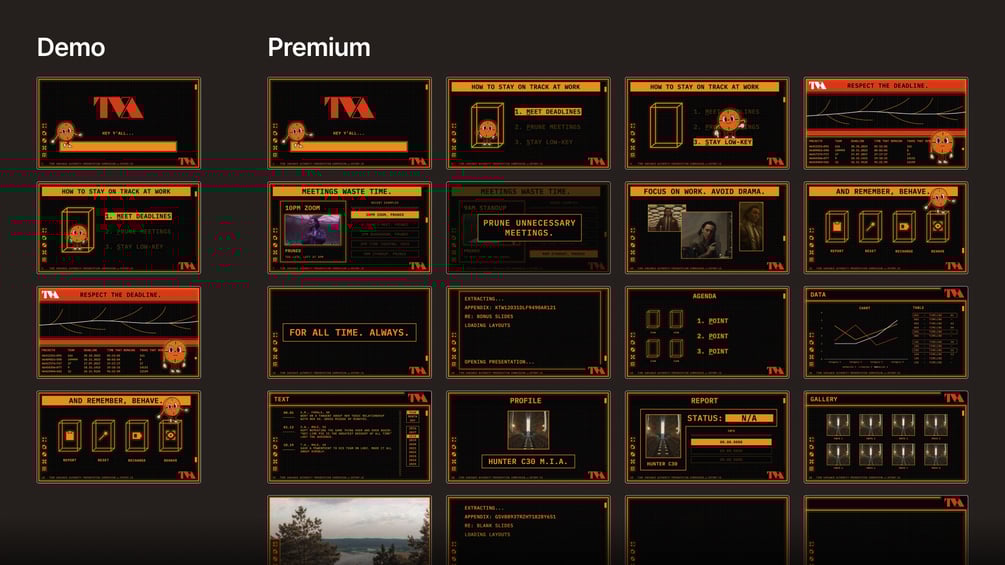Viewport: 1005px width, 565px height.
Task: Open Premium slide highlighting 'Stay Low-Key'
Action: [x=707, y=123]
